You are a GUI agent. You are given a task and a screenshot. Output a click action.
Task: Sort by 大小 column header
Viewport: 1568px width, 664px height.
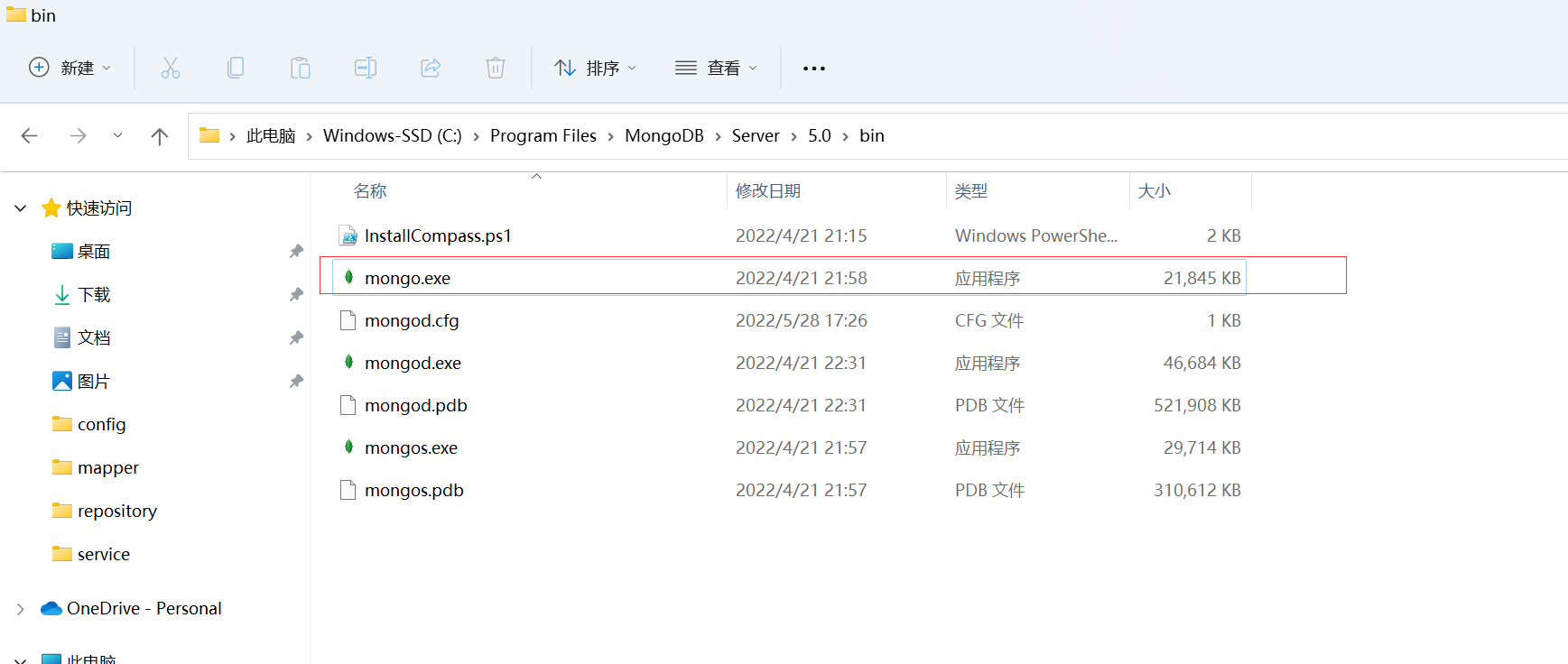click(x=1155, y=190)
